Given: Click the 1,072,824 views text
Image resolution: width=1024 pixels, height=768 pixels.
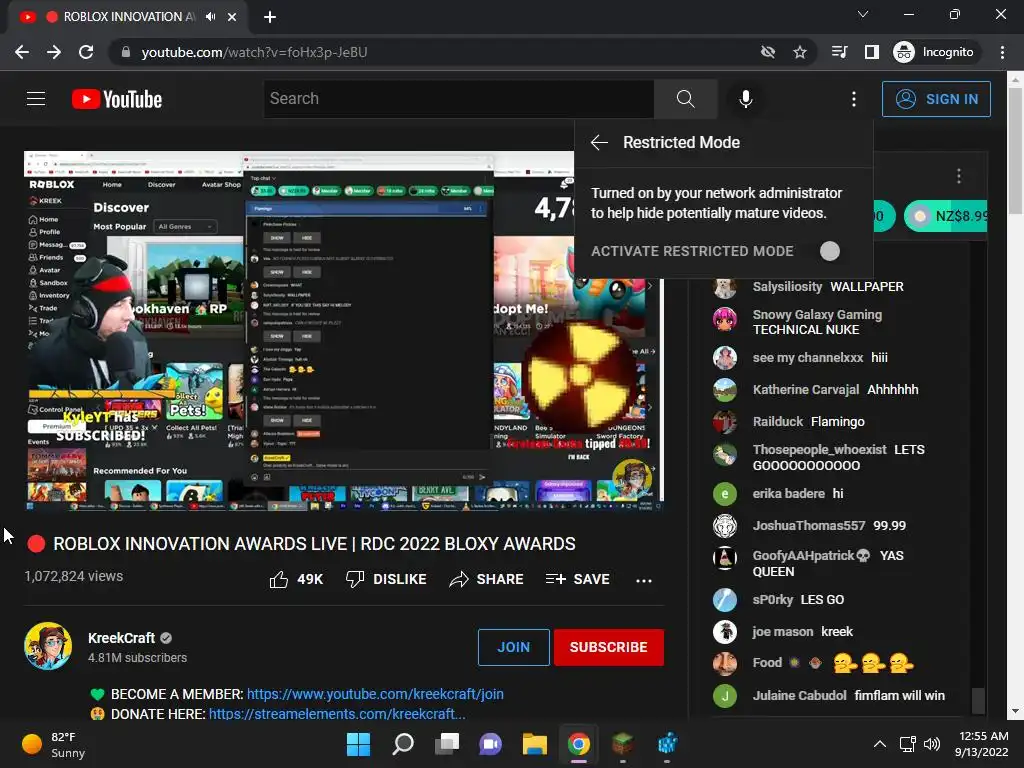Looking at the screenshot, I should [74, 576].
